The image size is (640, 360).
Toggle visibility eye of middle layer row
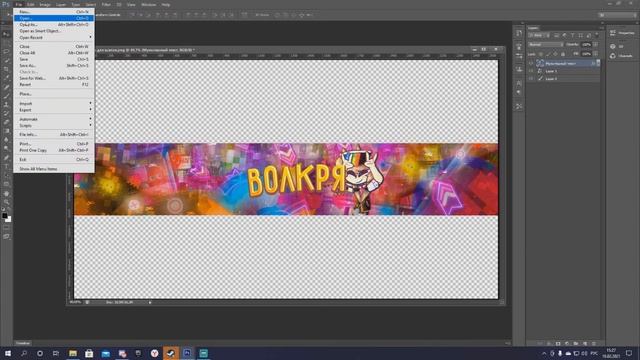[x=531, y=71]
